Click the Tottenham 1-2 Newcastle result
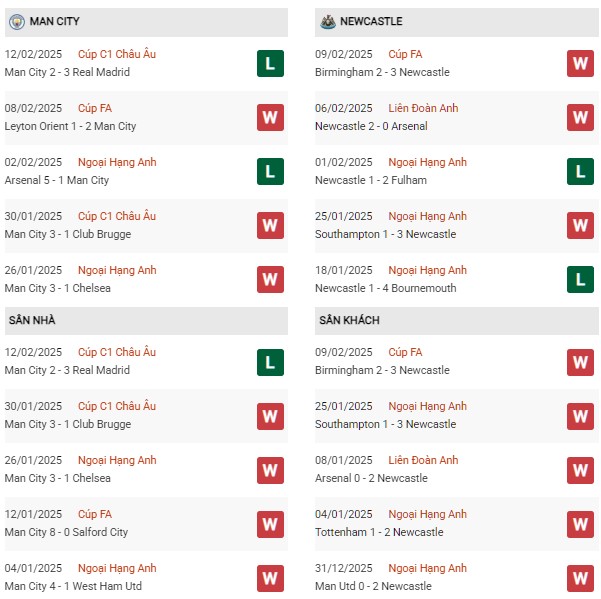The image size is (601, 599). pos(379,532)
